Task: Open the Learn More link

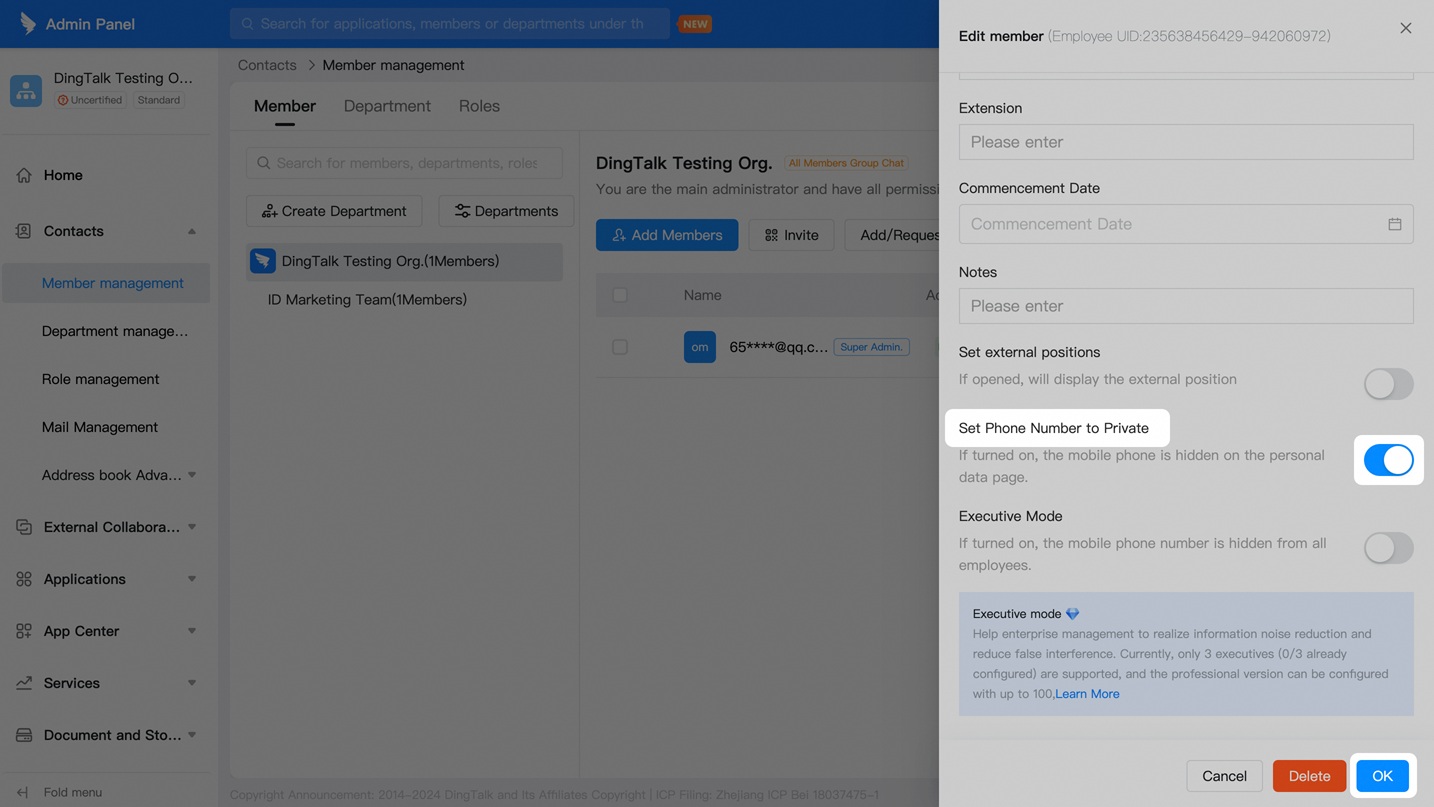Action: (1087, 694)
